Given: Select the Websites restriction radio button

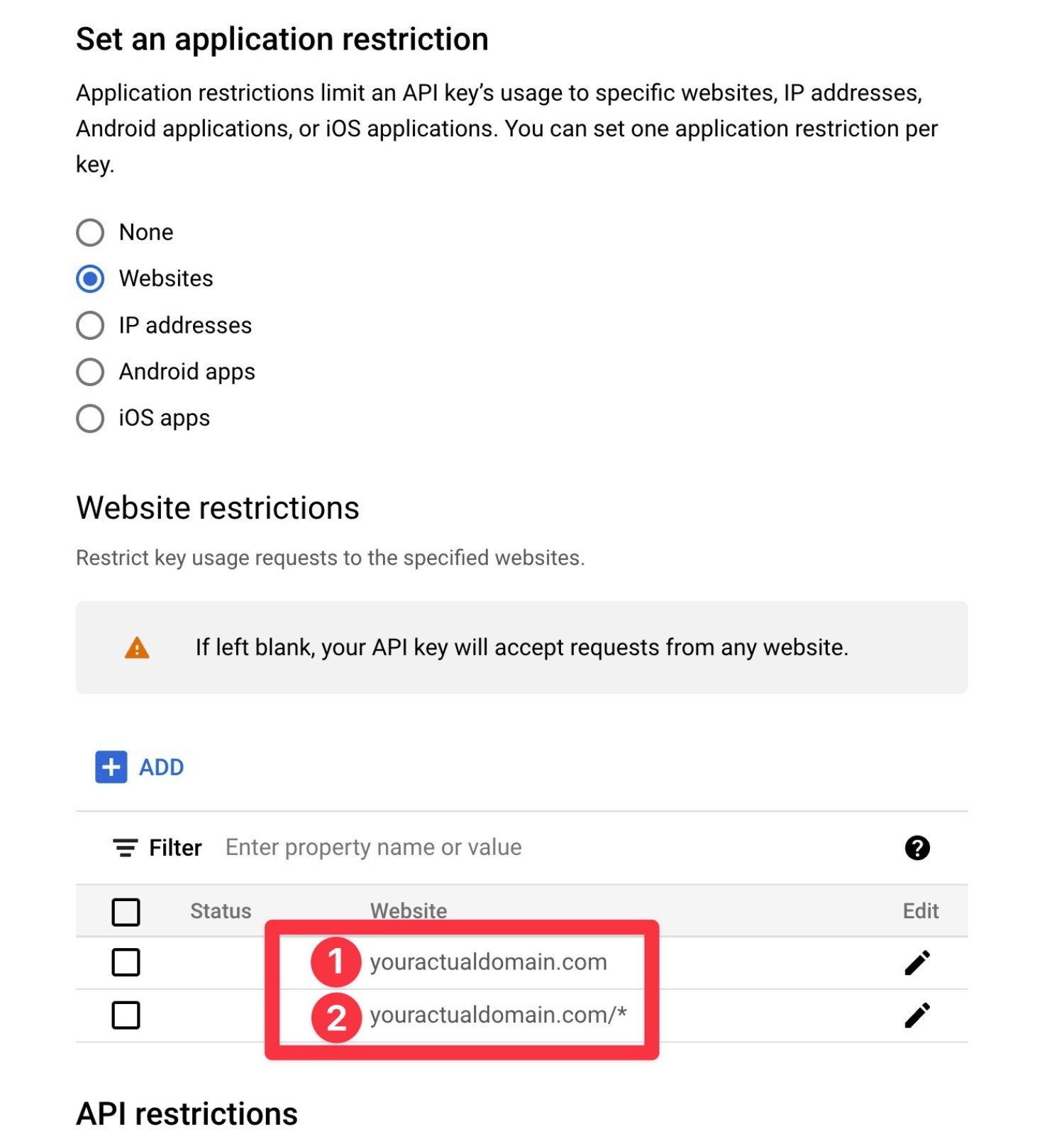Looking at the screenshot, I should point(89,279).
